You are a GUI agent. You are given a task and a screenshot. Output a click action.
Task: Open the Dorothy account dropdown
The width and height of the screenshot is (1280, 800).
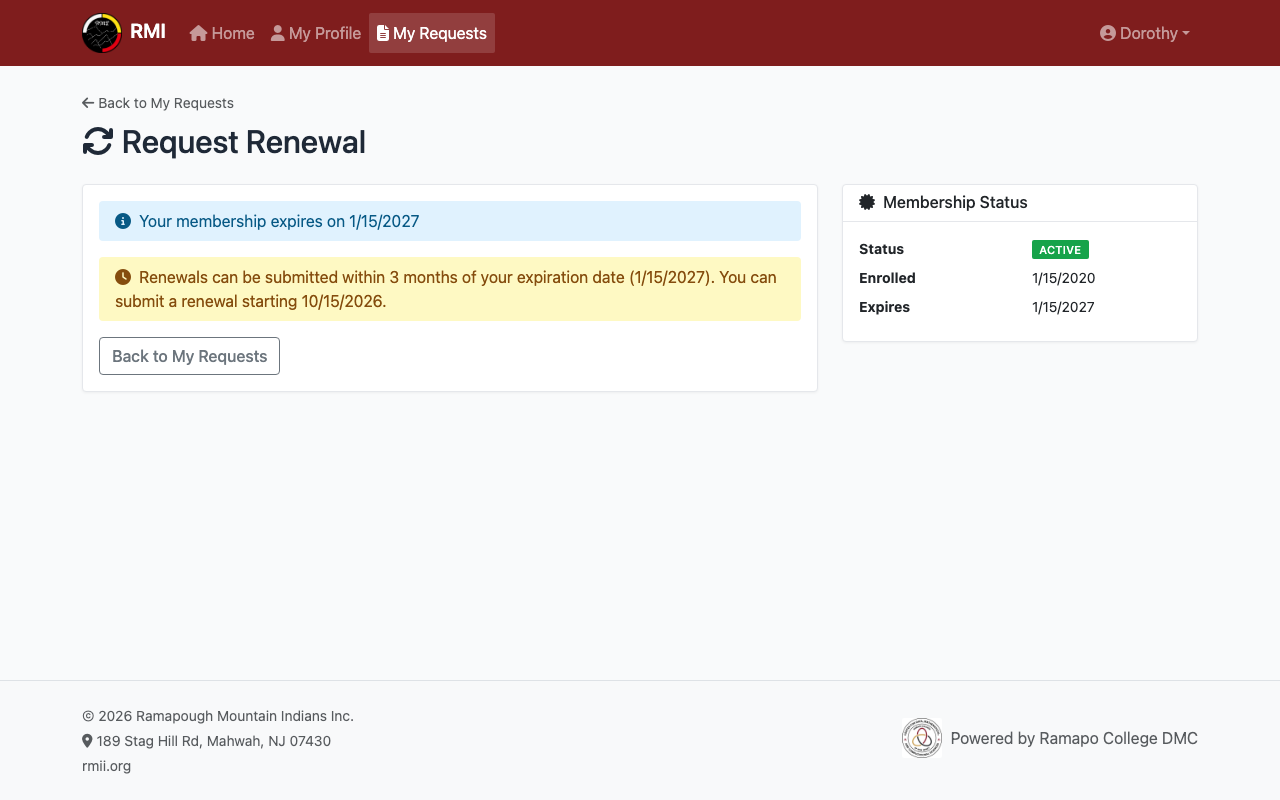click(x=1144, y=33)
